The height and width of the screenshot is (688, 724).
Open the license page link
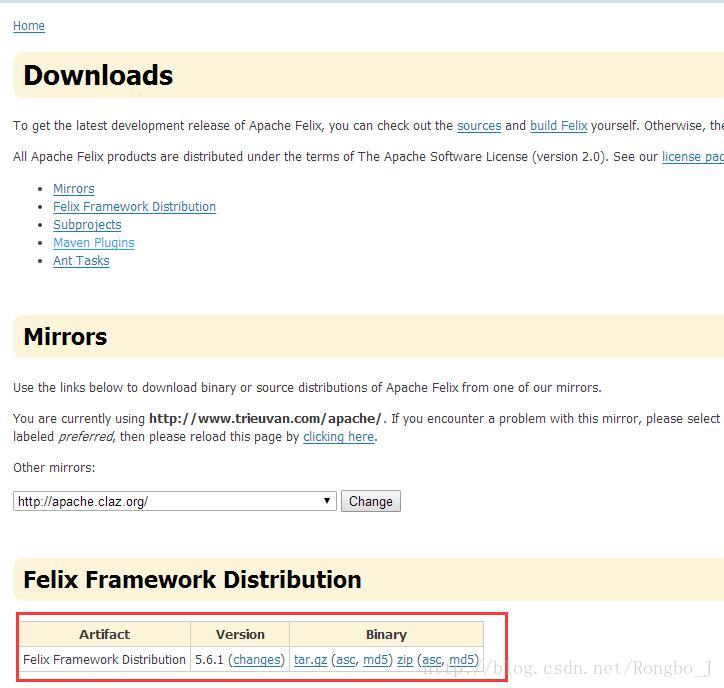coord(693,157)
